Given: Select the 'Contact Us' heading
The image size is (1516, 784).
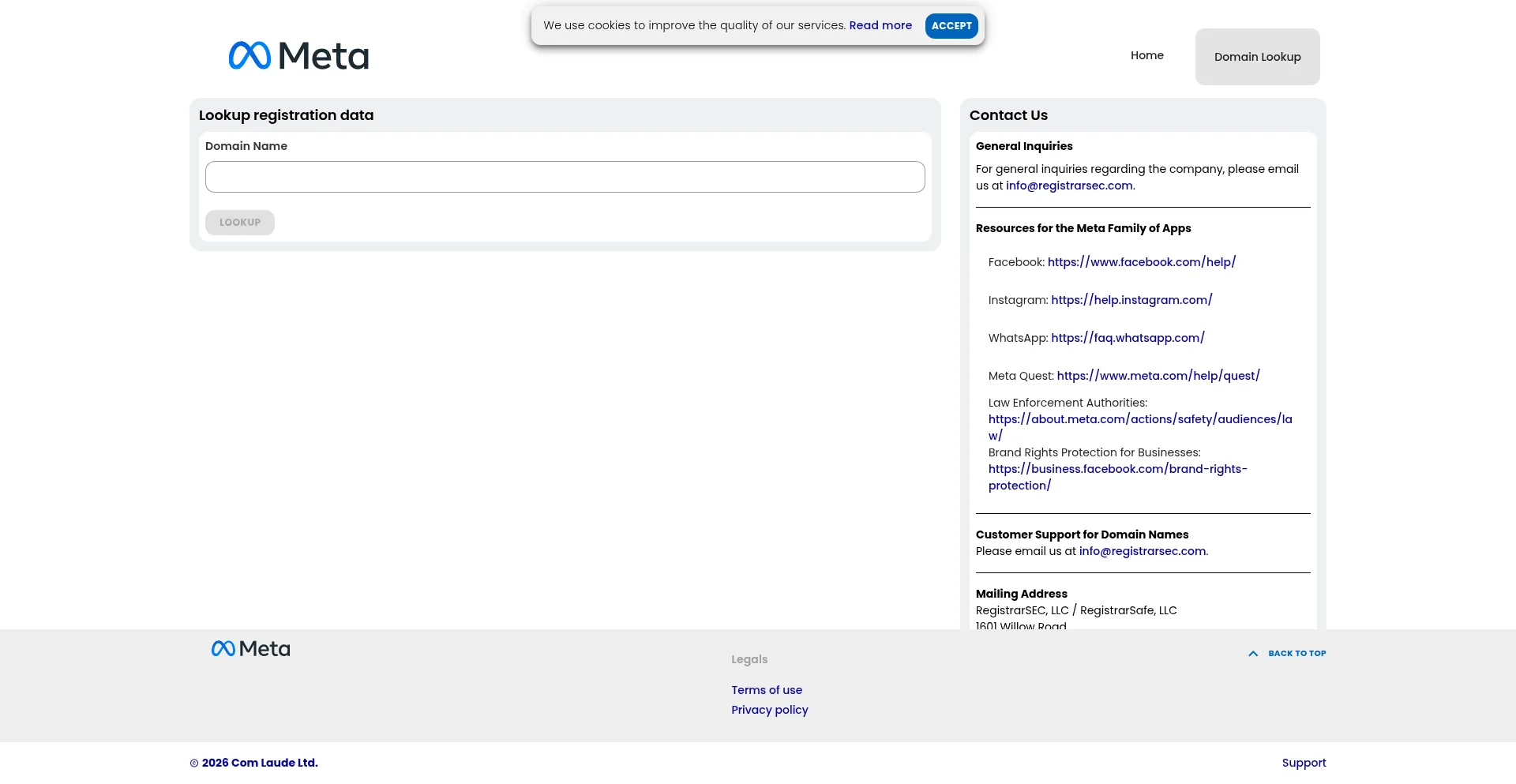Looking at the screenshot, I should pos(1008,115).
